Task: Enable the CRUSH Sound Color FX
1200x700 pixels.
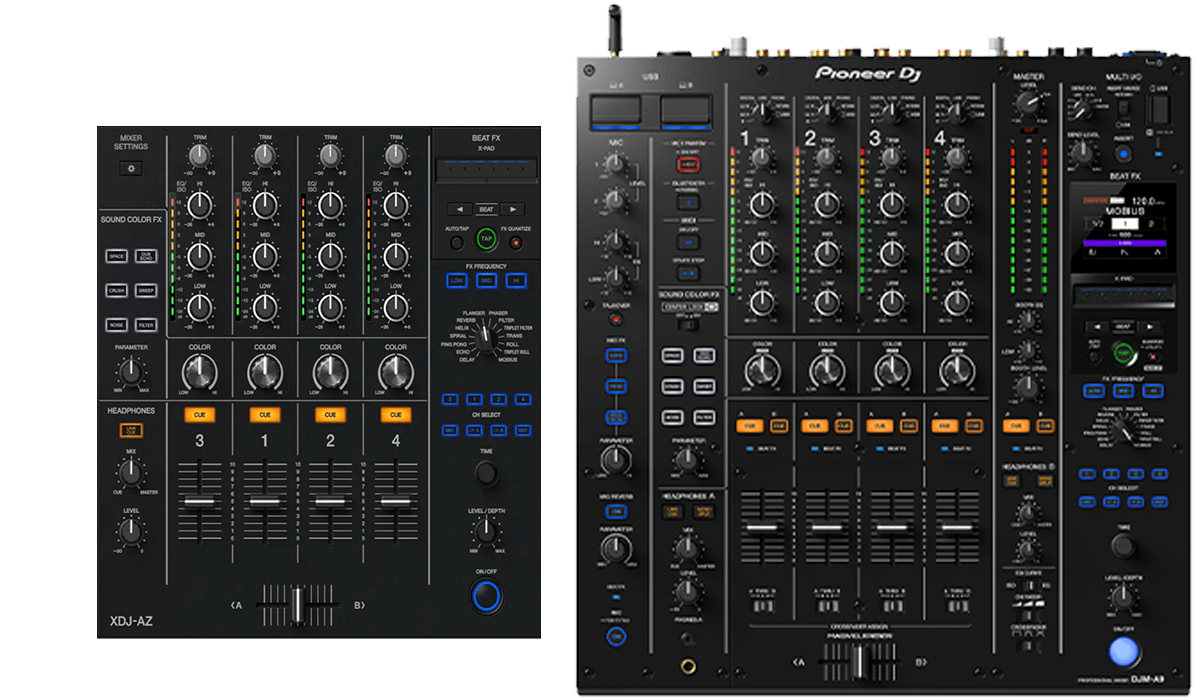Action: tap(116, 291)
